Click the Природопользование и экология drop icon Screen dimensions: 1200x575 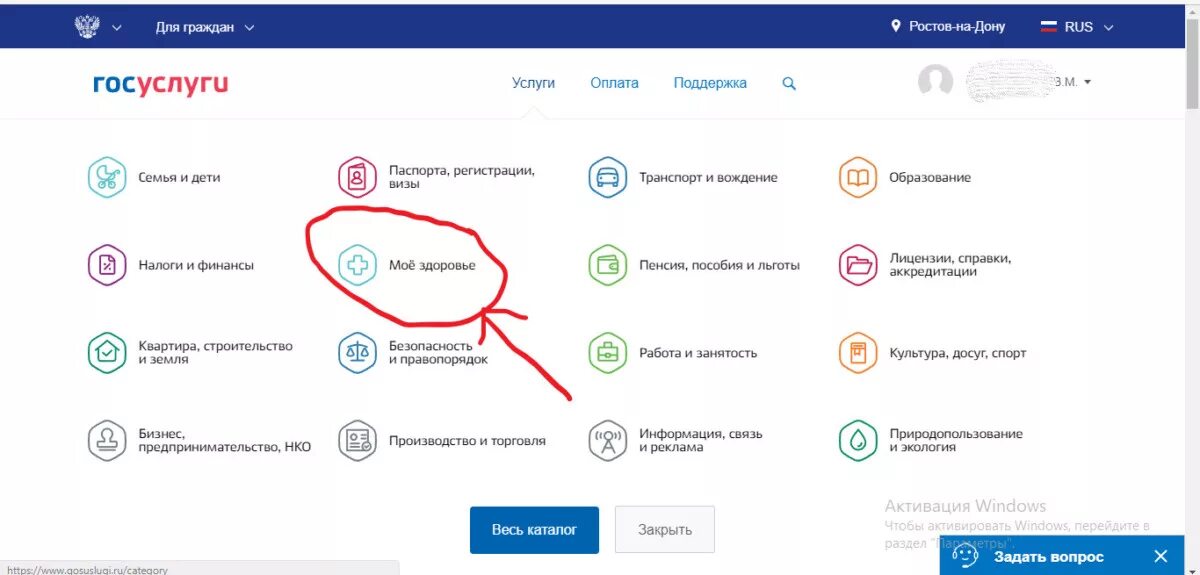(x=858, y=441)
